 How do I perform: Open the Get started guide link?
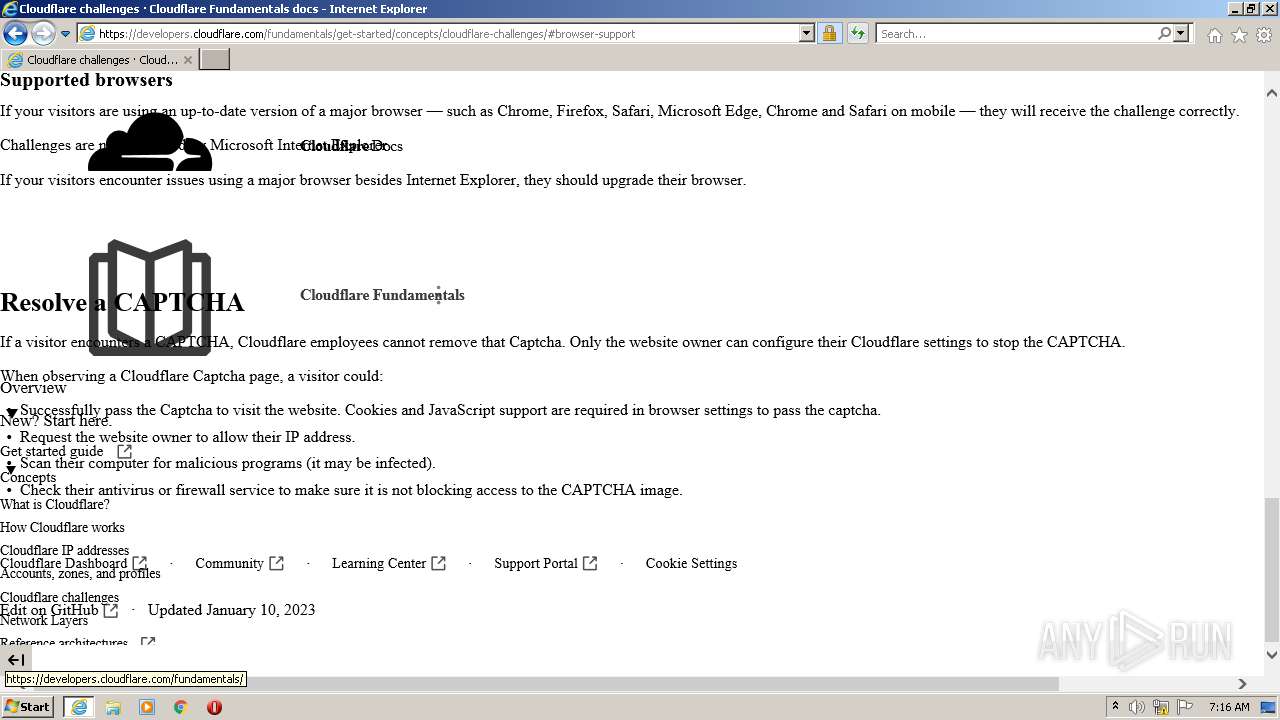[x=51, y=451]
